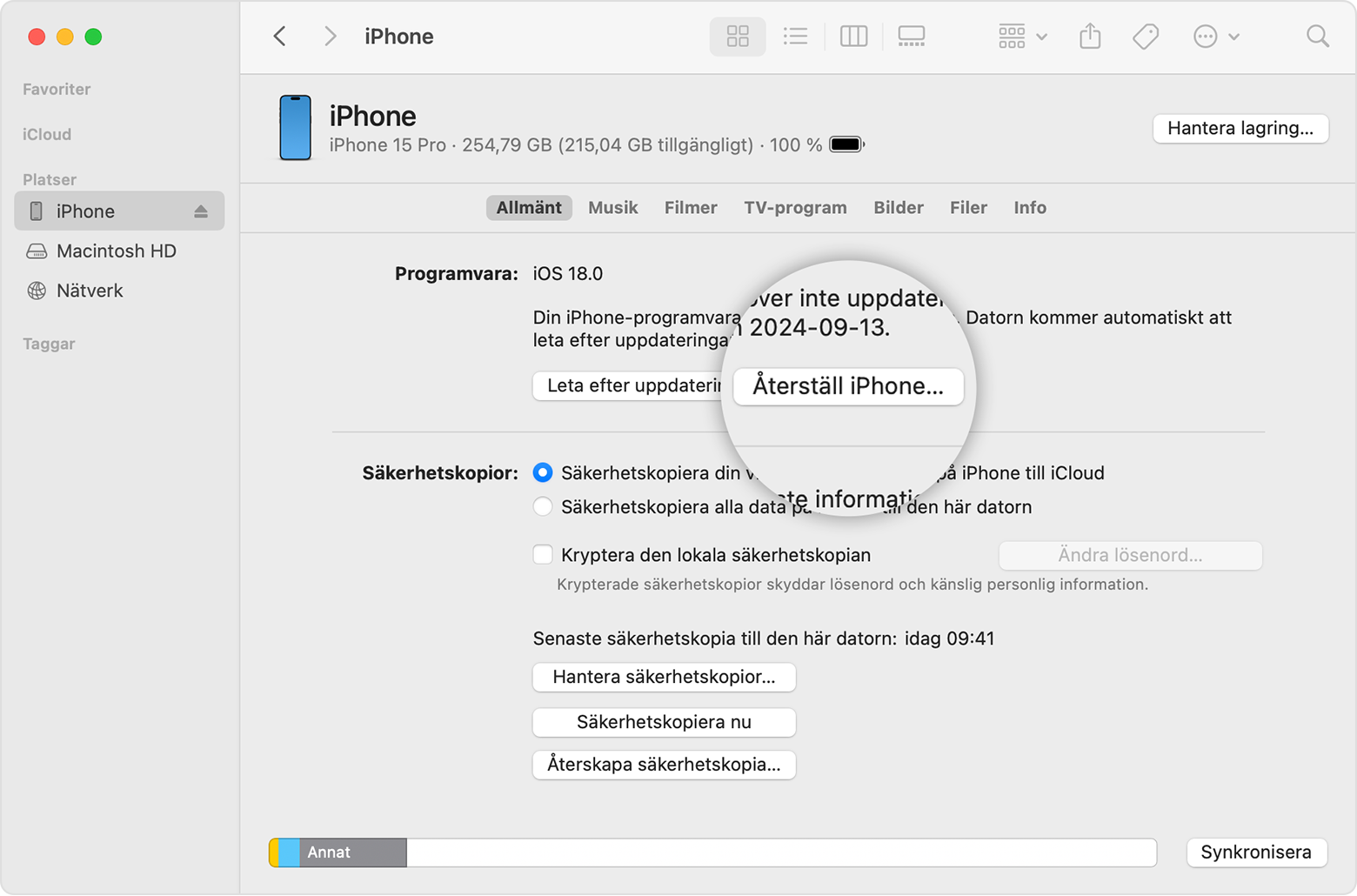The height and width of the screenshot is (896, 1357).
Task: Open the group-by options dropdown
Action: (1022, 37)
